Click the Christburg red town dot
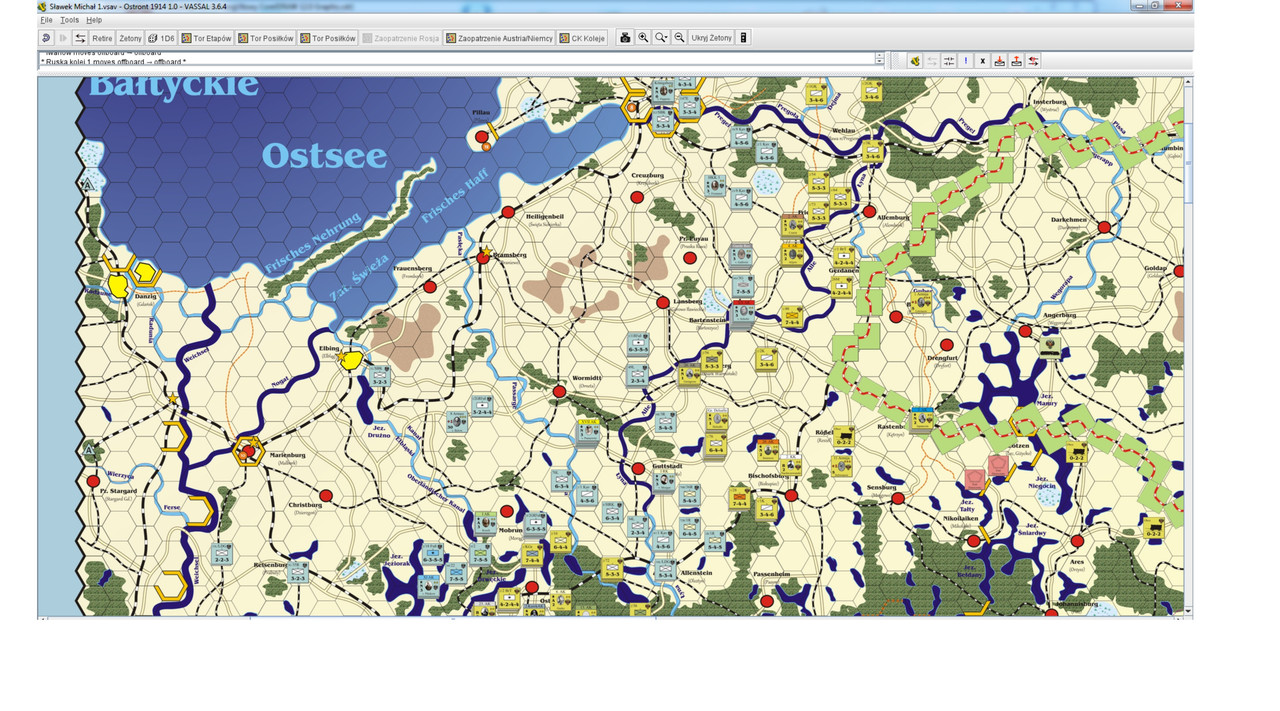The height and width of the screenshot is (711, 1280). pyautogui.click(x=325, y=495)
